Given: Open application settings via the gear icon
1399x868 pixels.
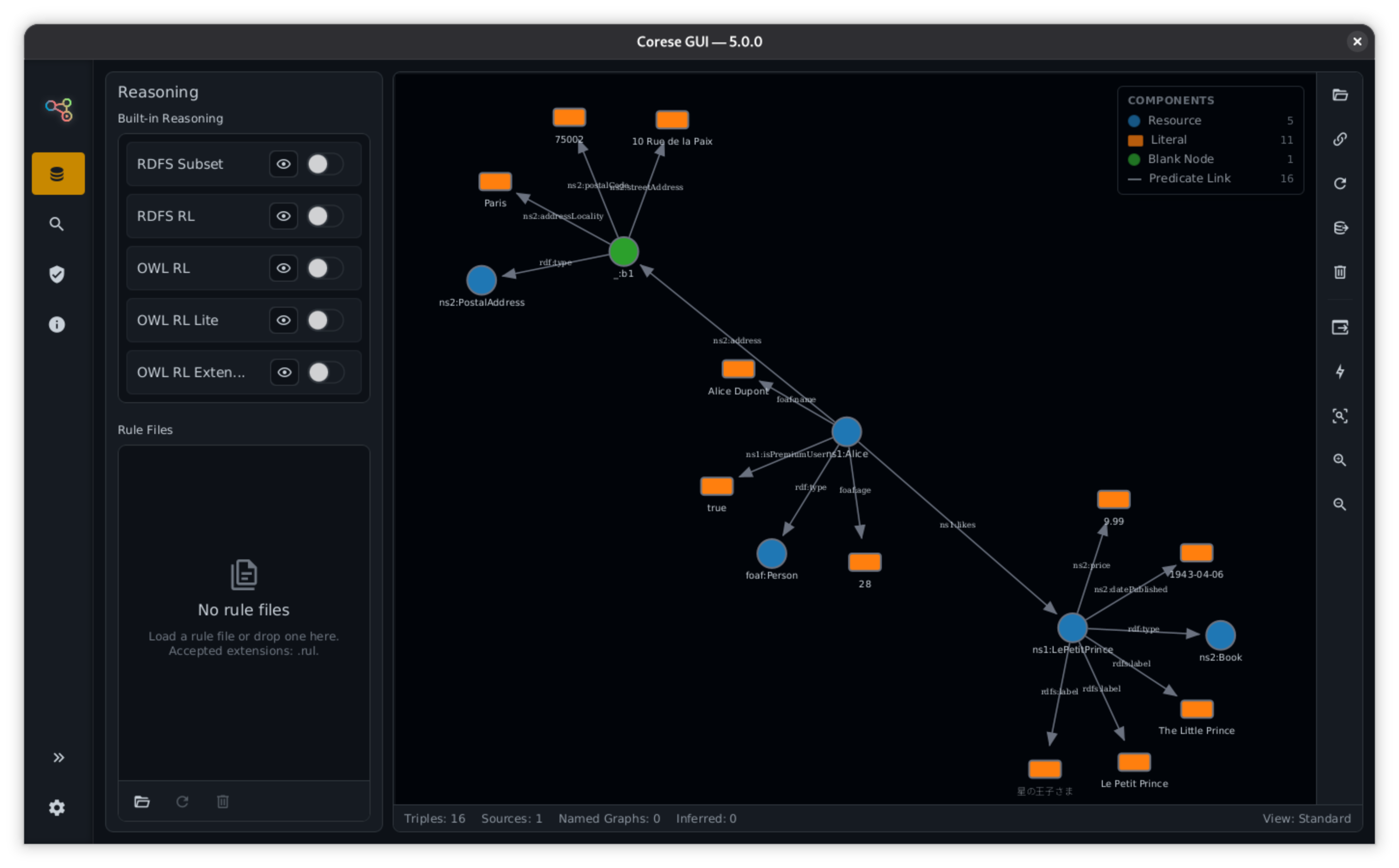Looking at the screenshot, I should (x=57, y=808).
